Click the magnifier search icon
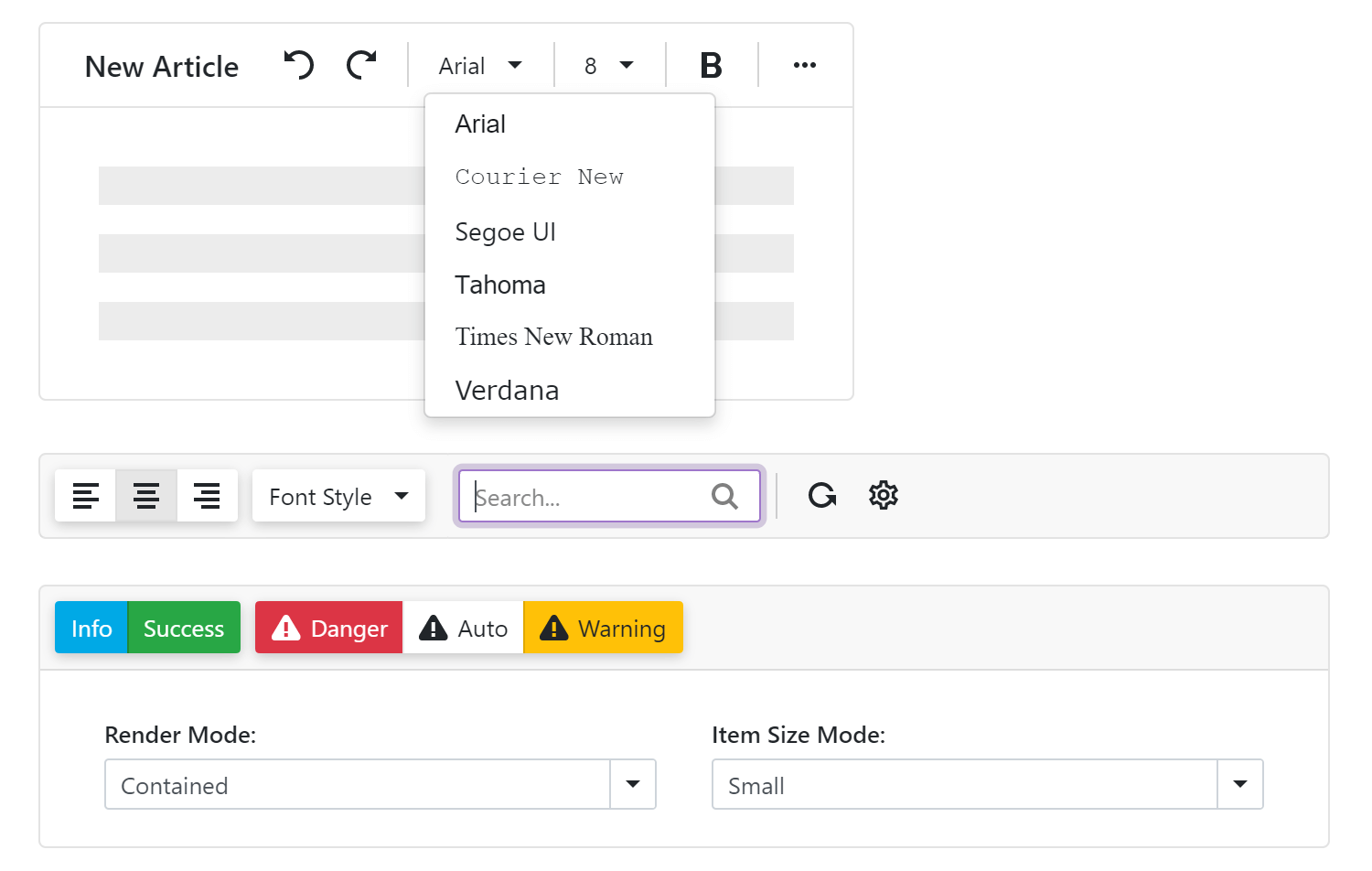 click(x=724, y=496)
